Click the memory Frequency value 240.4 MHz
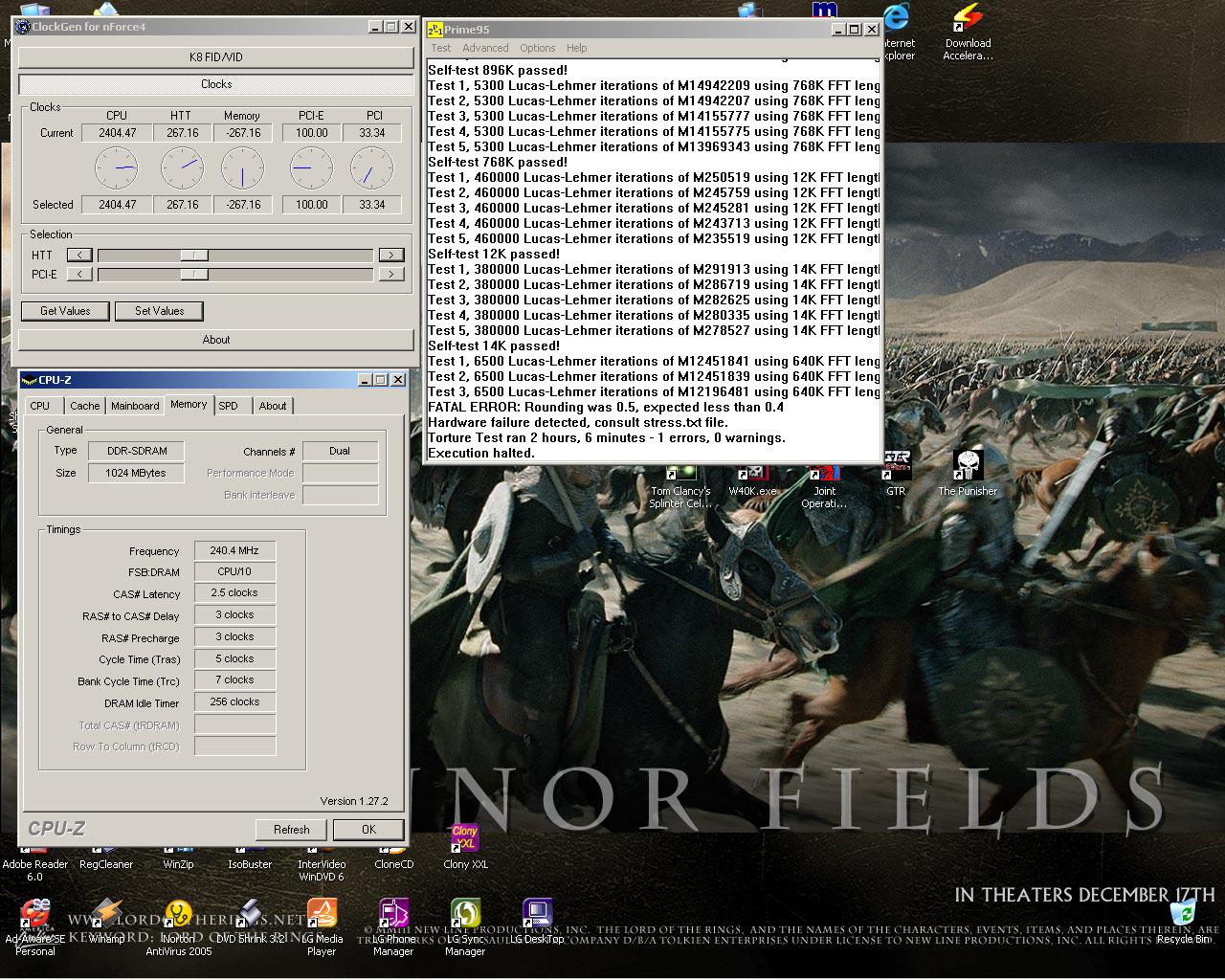This screenshot has width=1225, height=980. tap(234, 550)
